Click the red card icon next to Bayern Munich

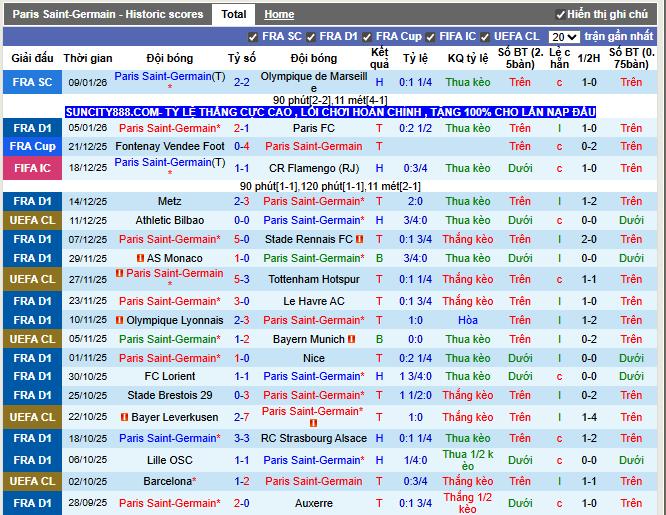click(x=351, y=339)
